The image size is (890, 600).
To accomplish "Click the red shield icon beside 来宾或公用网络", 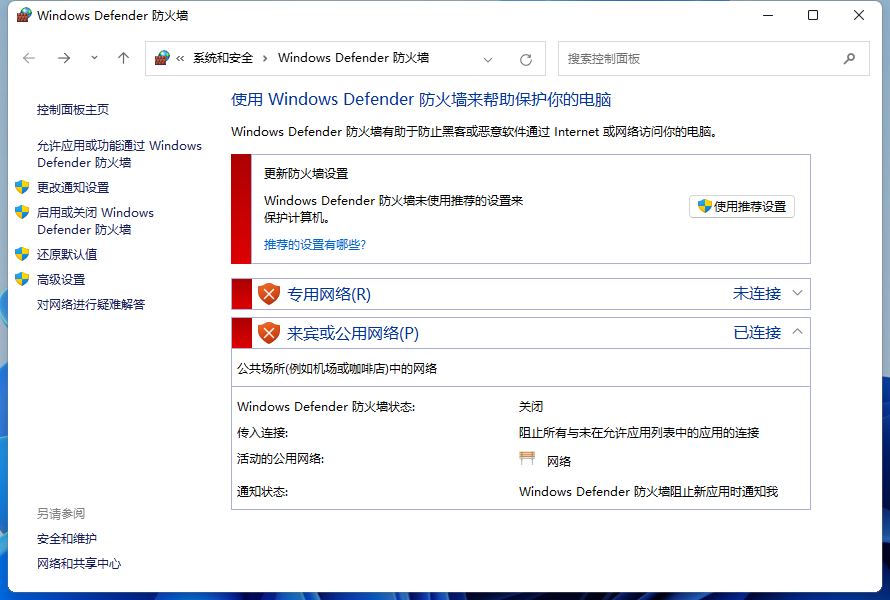I will (x=268, y=333).
